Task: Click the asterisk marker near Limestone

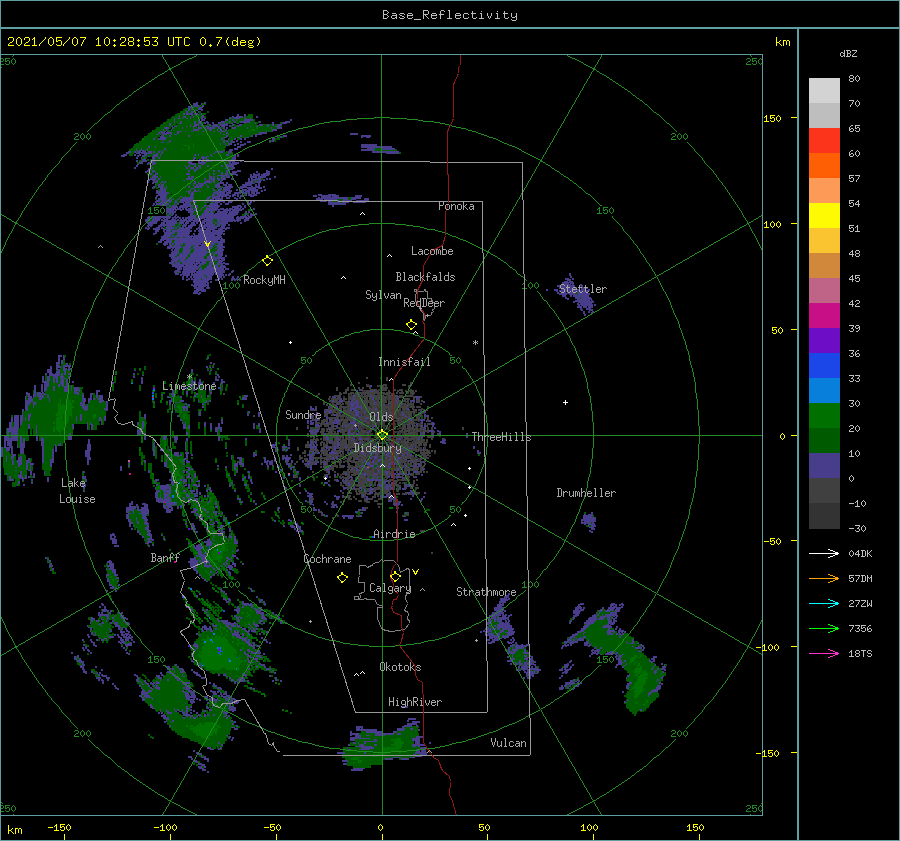Action: (x=189, y=377)
